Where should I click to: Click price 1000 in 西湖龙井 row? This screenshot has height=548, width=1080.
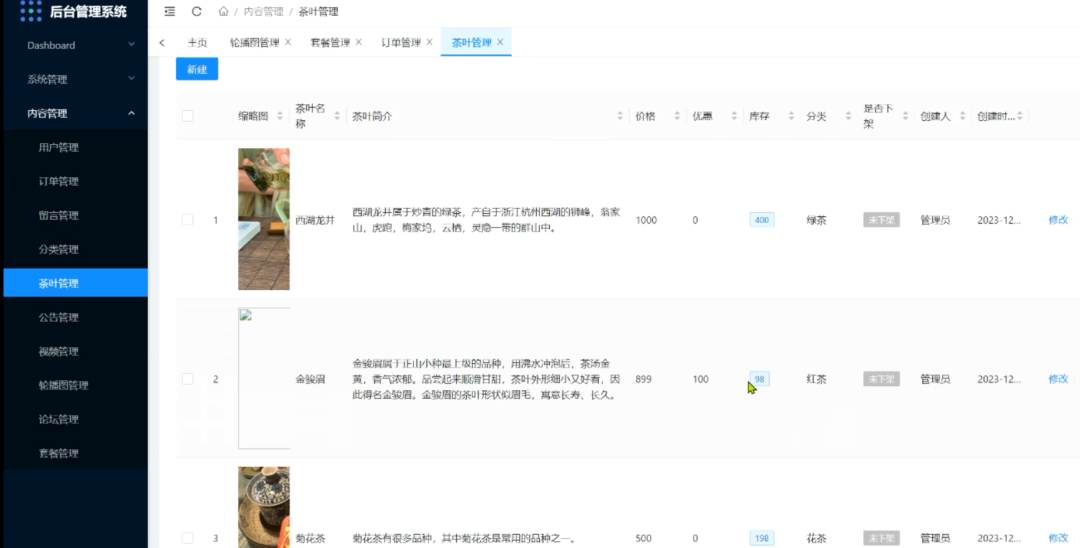point(646,220)
